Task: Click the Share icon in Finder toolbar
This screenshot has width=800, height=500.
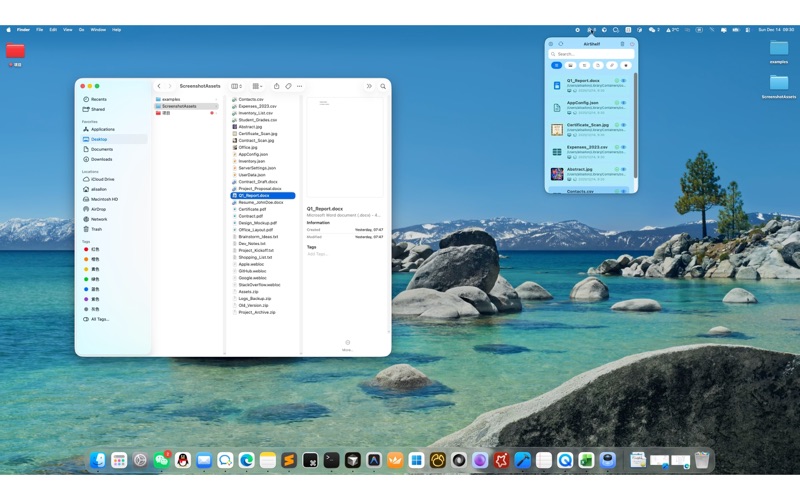Action: coord(277,86)
